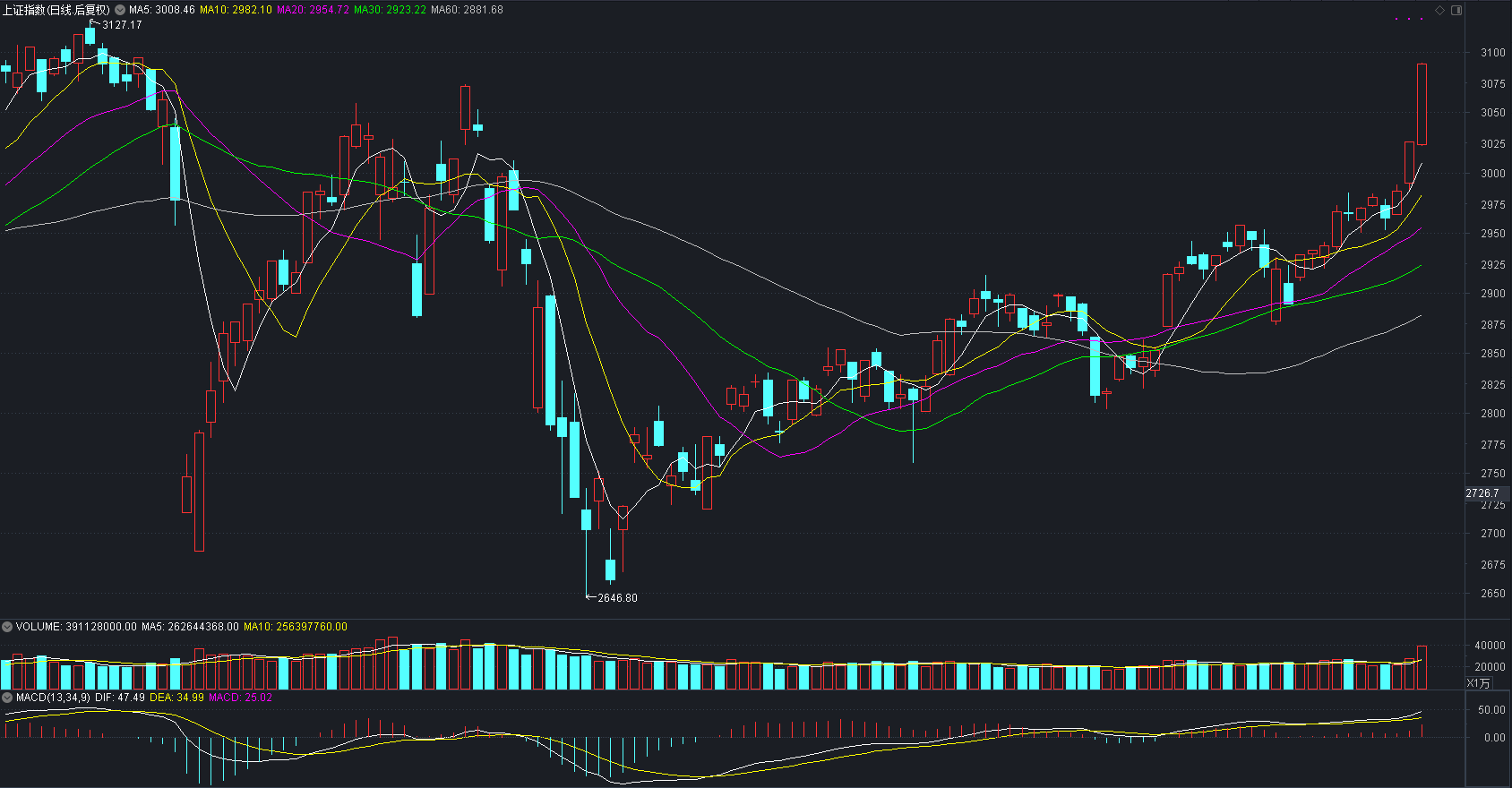Click the MACD(13,34,9) parameter label
1512x788 pixels.
click(x=53, y=698)
